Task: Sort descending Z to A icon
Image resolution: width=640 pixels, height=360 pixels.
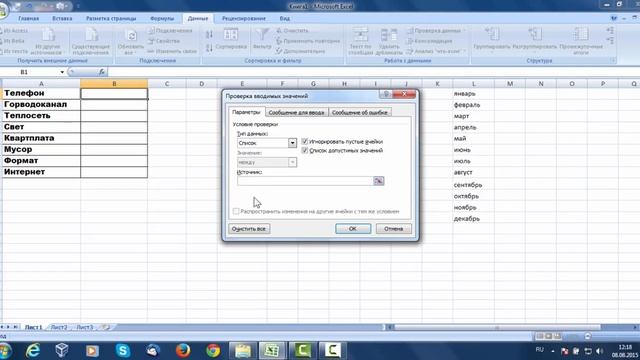Action: click(209, 48)
